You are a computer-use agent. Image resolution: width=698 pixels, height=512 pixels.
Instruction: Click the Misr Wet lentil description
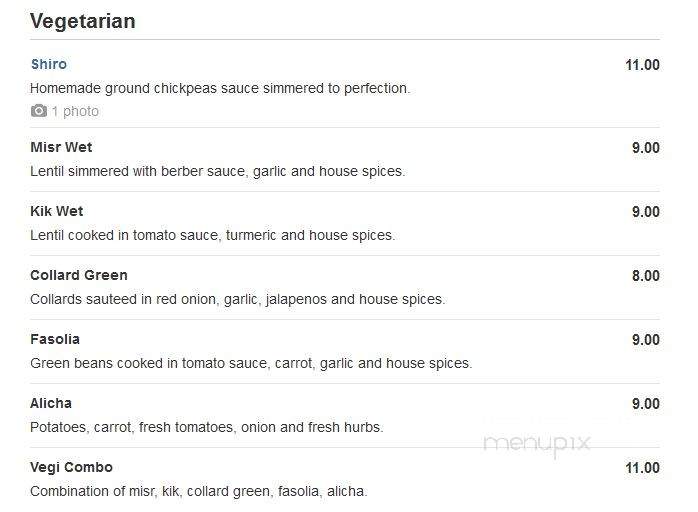[218, 171]
